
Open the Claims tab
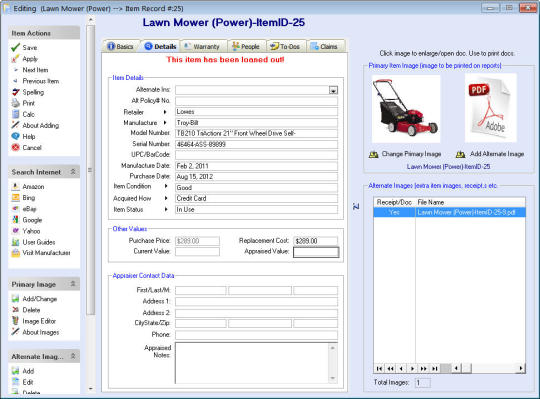coord(324,46)
